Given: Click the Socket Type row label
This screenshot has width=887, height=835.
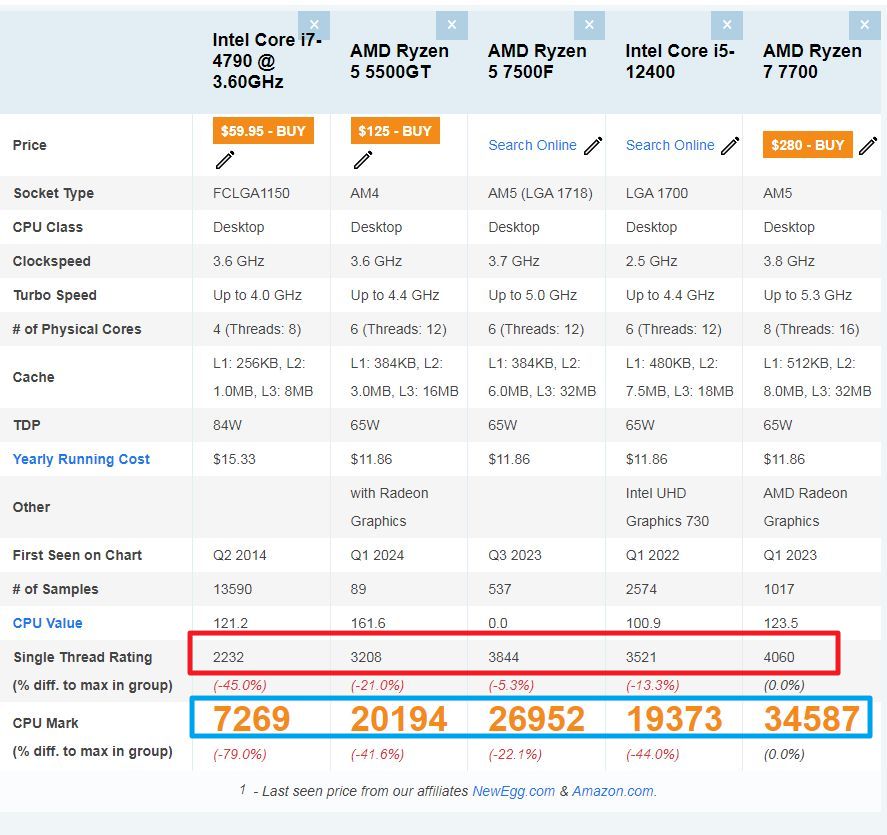Looking at the screenshot, I should click(x=53, y=193).
